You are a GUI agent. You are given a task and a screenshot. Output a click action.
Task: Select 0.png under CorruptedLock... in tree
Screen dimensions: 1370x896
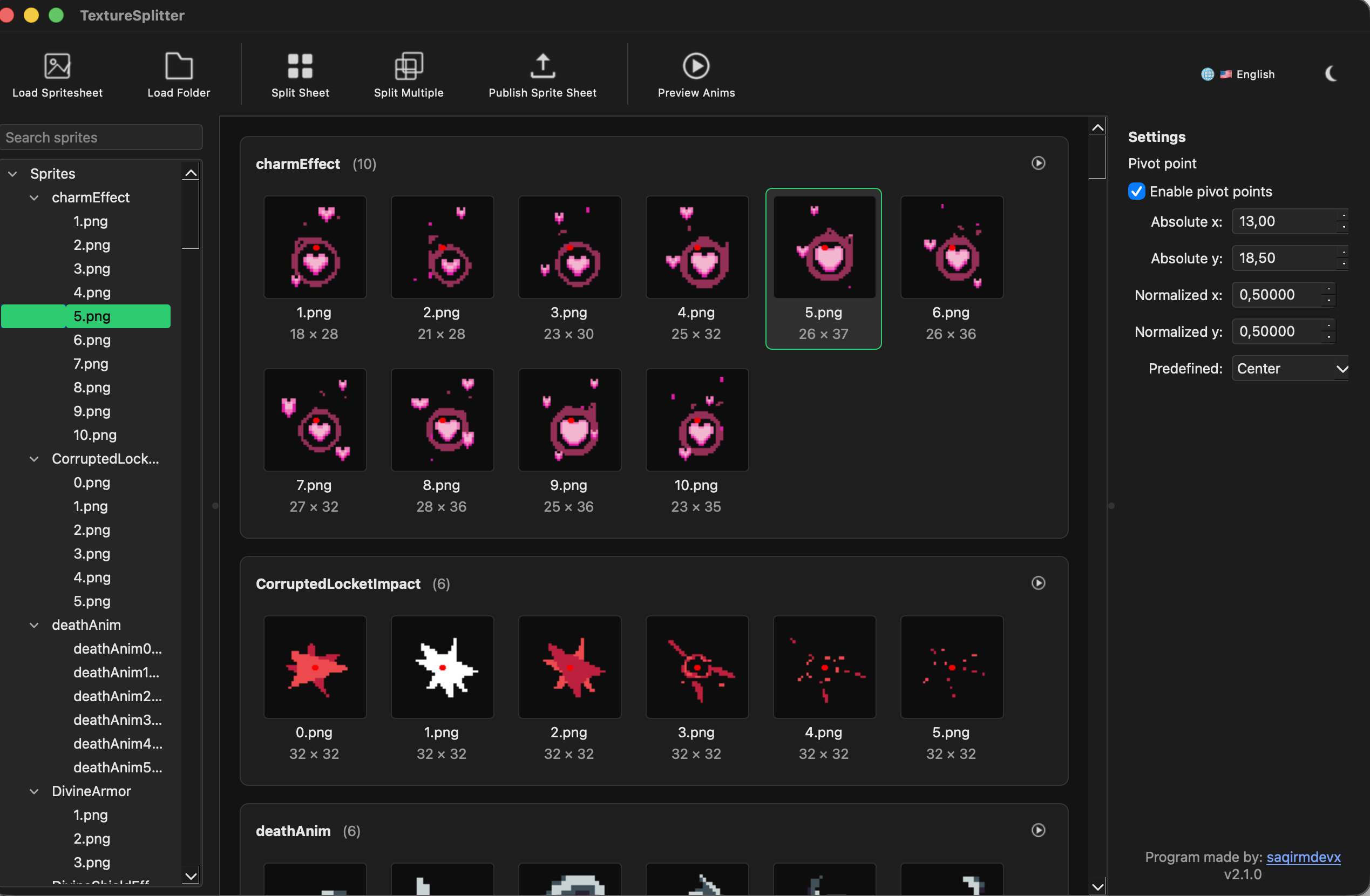tap(92, 482)
